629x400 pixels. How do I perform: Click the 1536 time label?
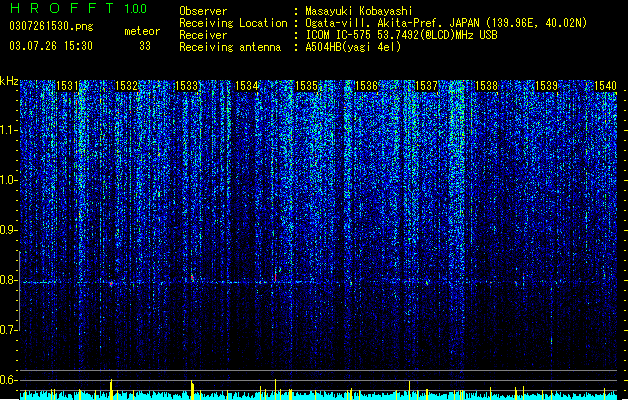click(366, 86)
